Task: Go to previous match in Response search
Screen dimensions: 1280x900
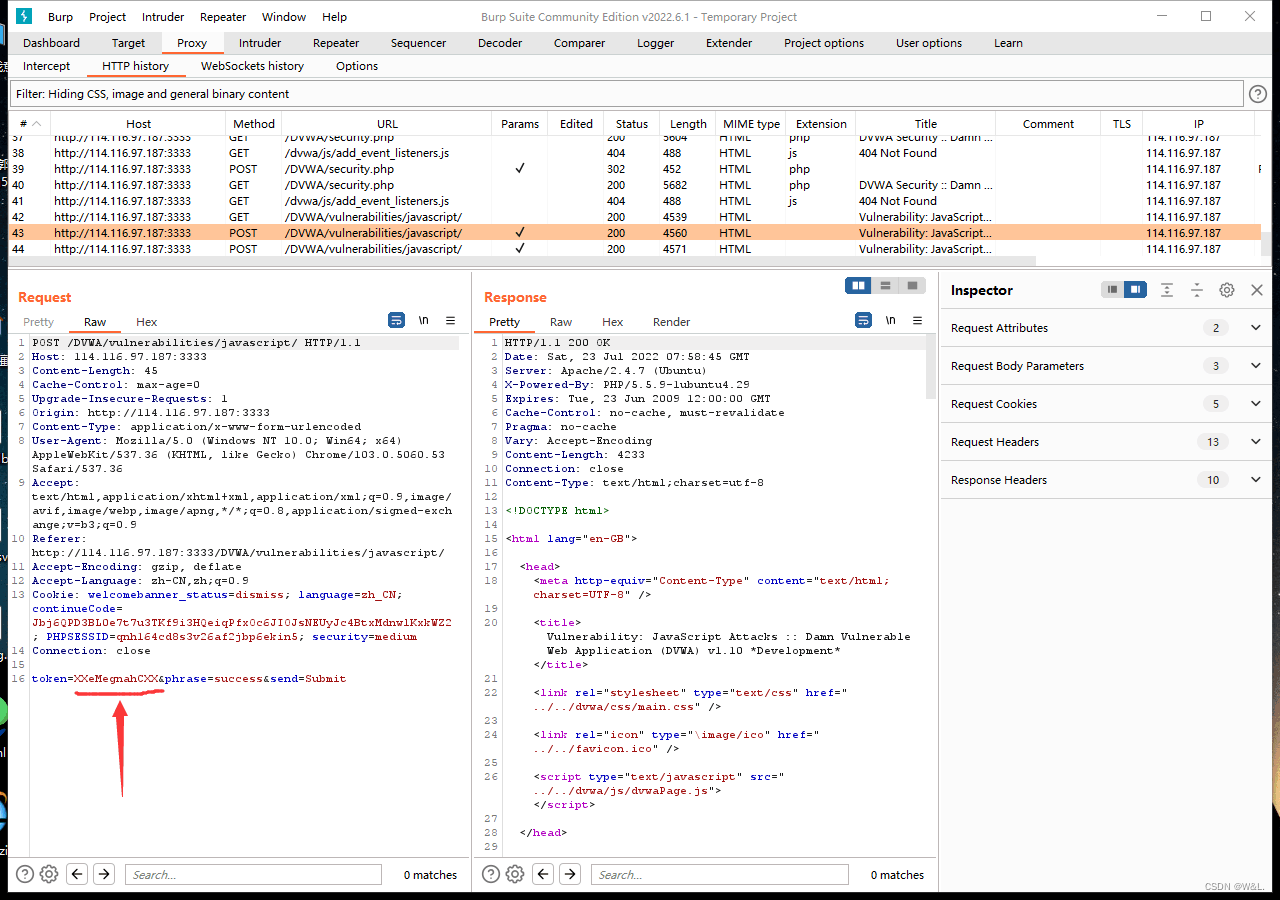Action: tap(543, 874)
